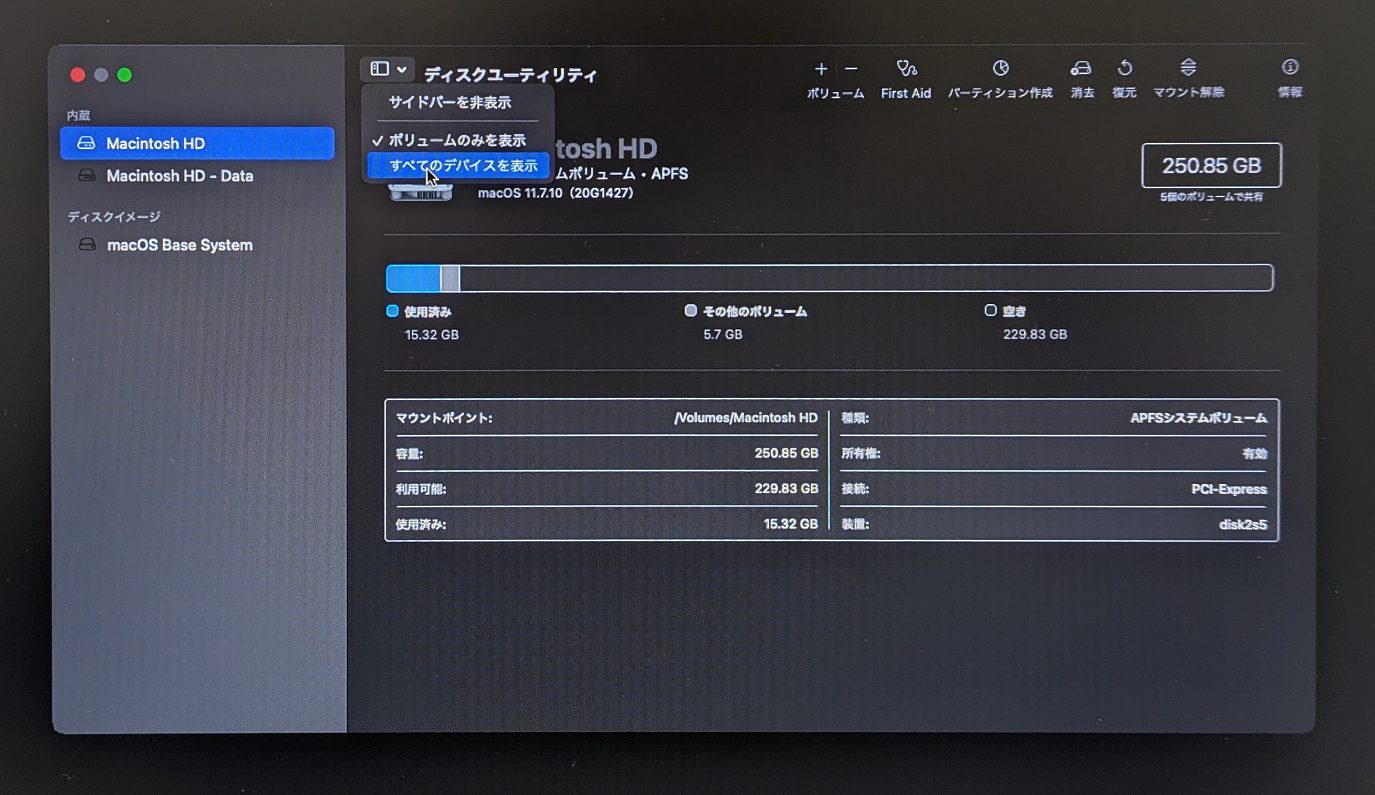Click the マウント解除 unmount icon
Screen dimensions: 1375x795
coord(1188,68)
